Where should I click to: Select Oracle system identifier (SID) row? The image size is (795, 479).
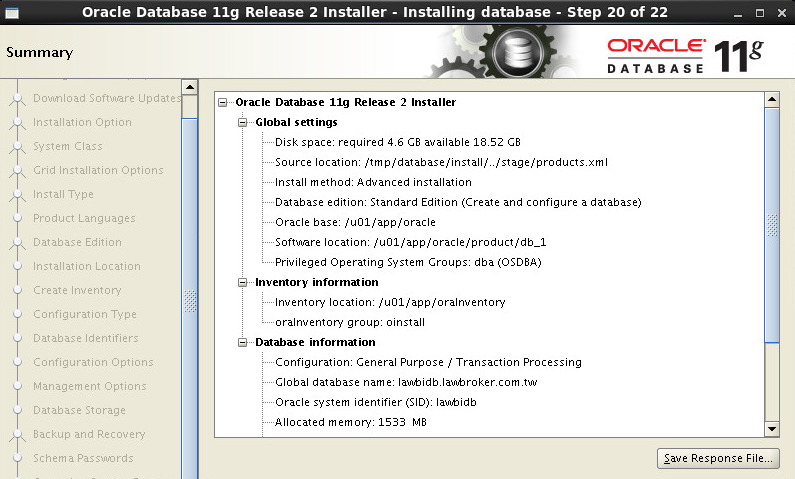click(376, 402)
